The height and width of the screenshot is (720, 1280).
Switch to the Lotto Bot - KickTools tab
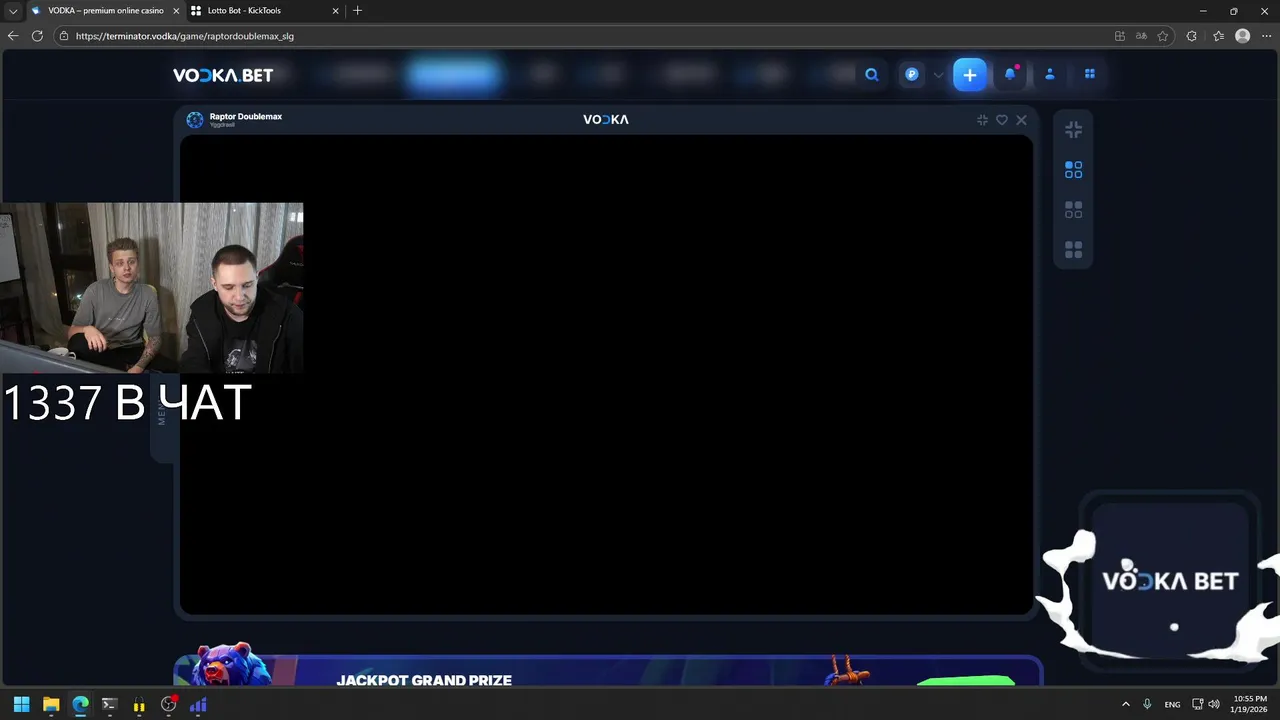click(x=262, y=11)
